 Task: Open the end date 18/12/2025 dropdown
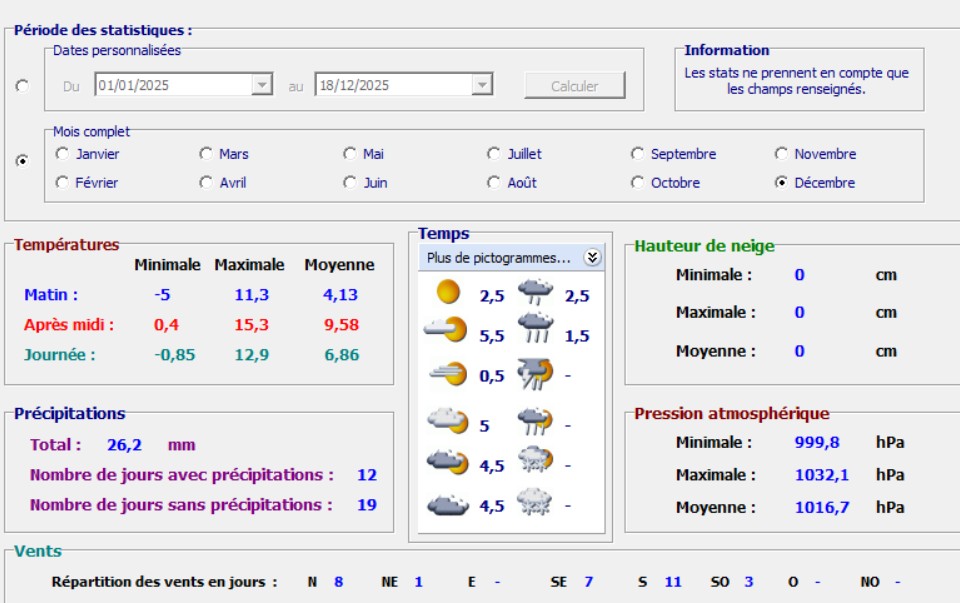(482, 86)
